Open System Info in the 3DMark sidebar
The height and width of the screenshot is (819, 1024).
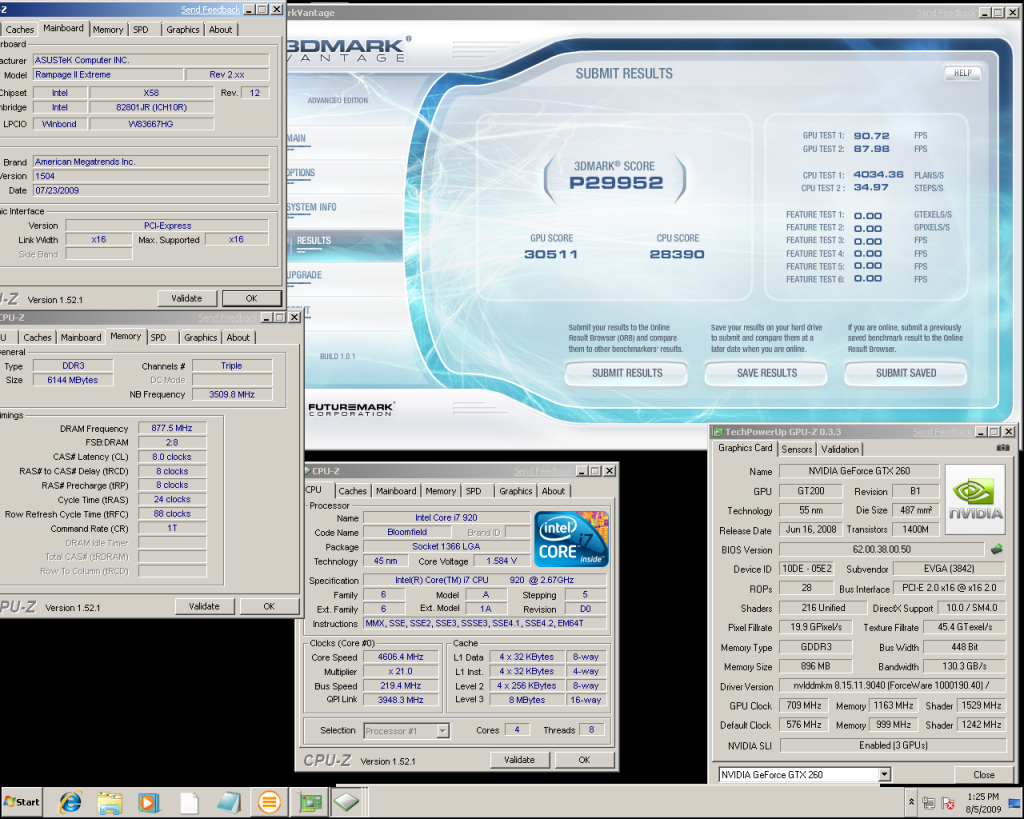coord(312,207)
